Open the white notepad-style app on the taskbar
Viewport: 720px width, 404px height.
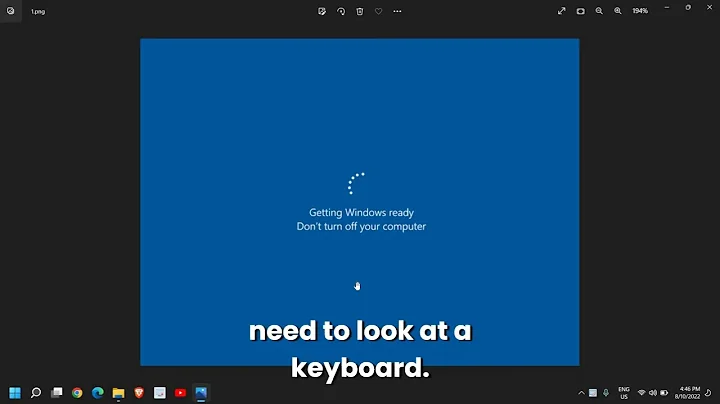pyautogui.click(x=160, y=393)
